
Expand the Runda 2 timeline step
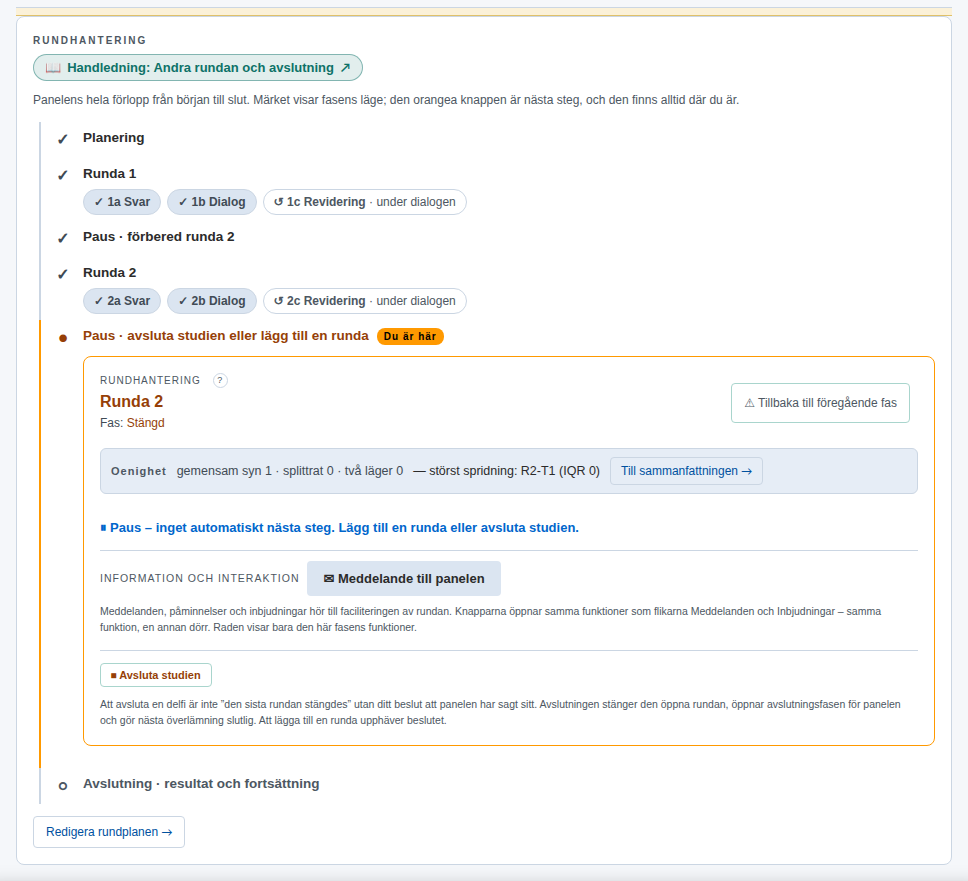coord(110,273)
